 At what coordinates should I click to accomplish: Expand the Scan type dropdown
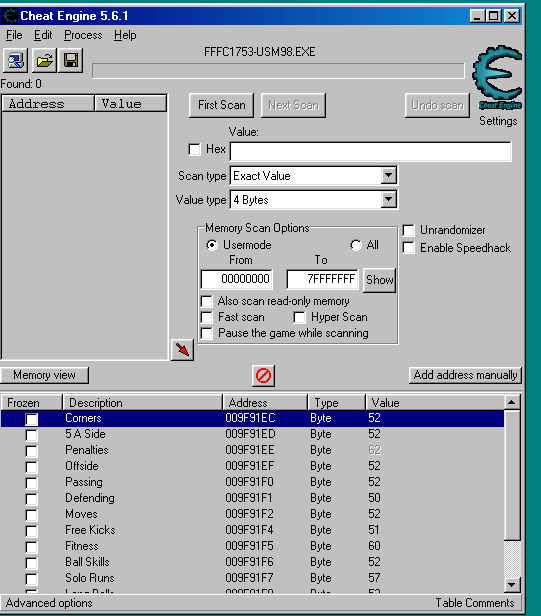(388, 176)
